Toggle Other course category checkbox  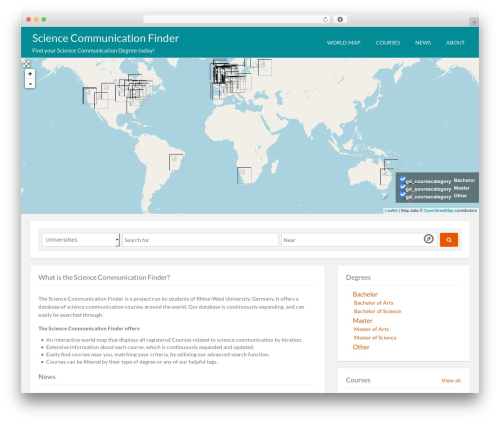click(x=403, y=195)
